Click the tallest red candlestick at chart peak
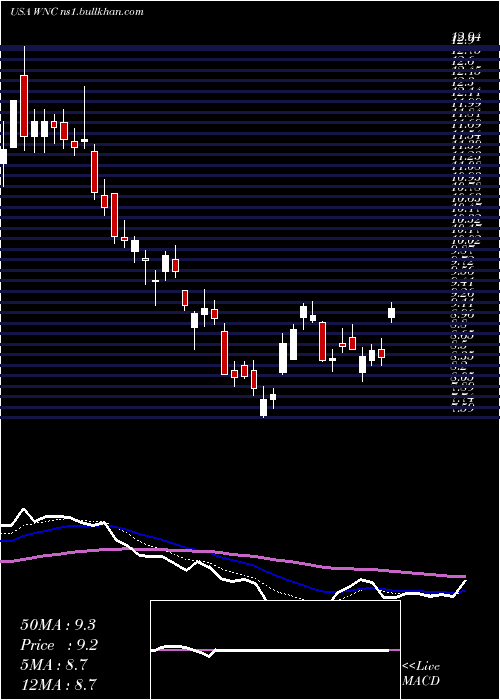 tap(24, 106)
